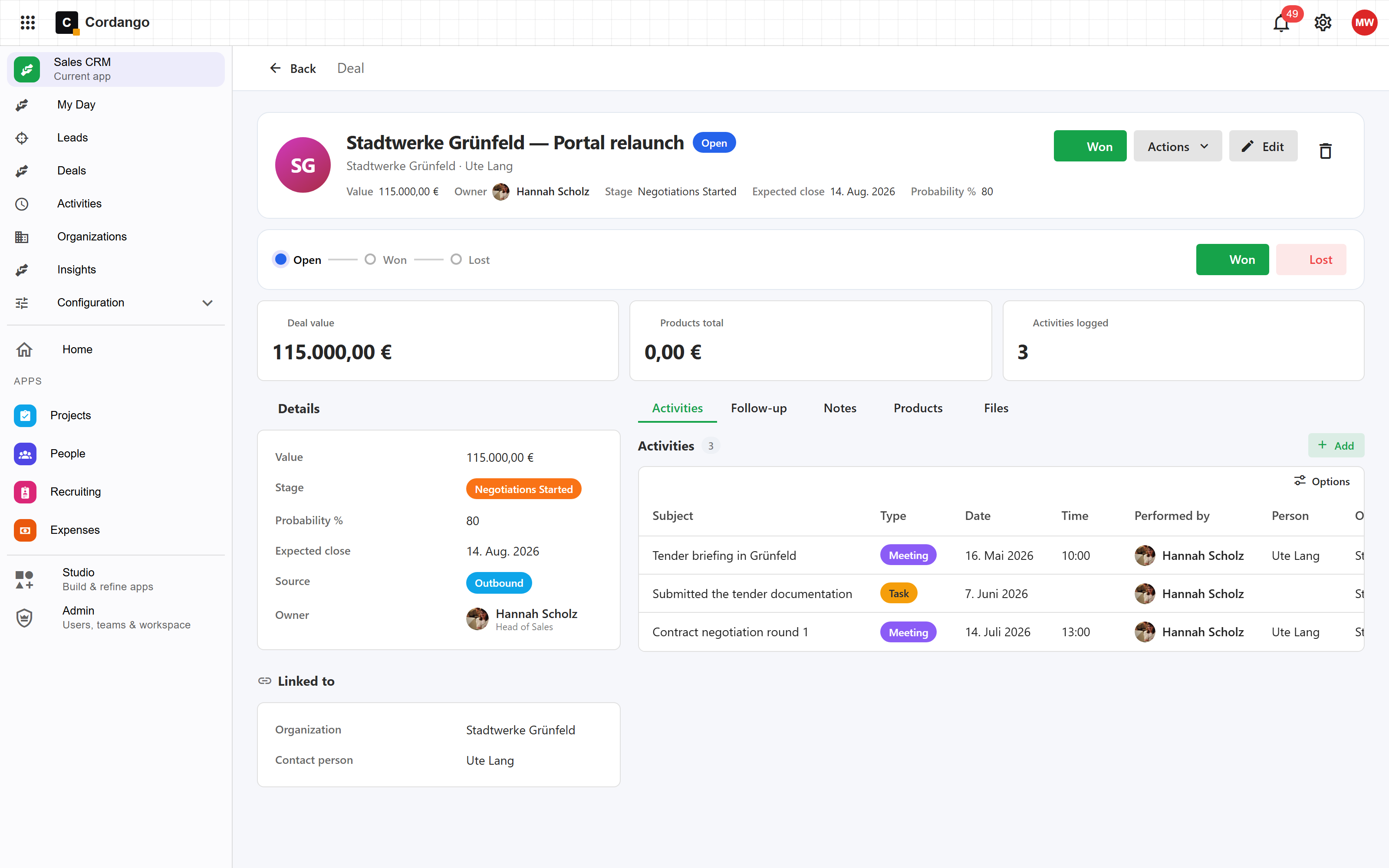Select the Lost status radio
Viewport: 1389px width, 868px height.
point(456,260)
